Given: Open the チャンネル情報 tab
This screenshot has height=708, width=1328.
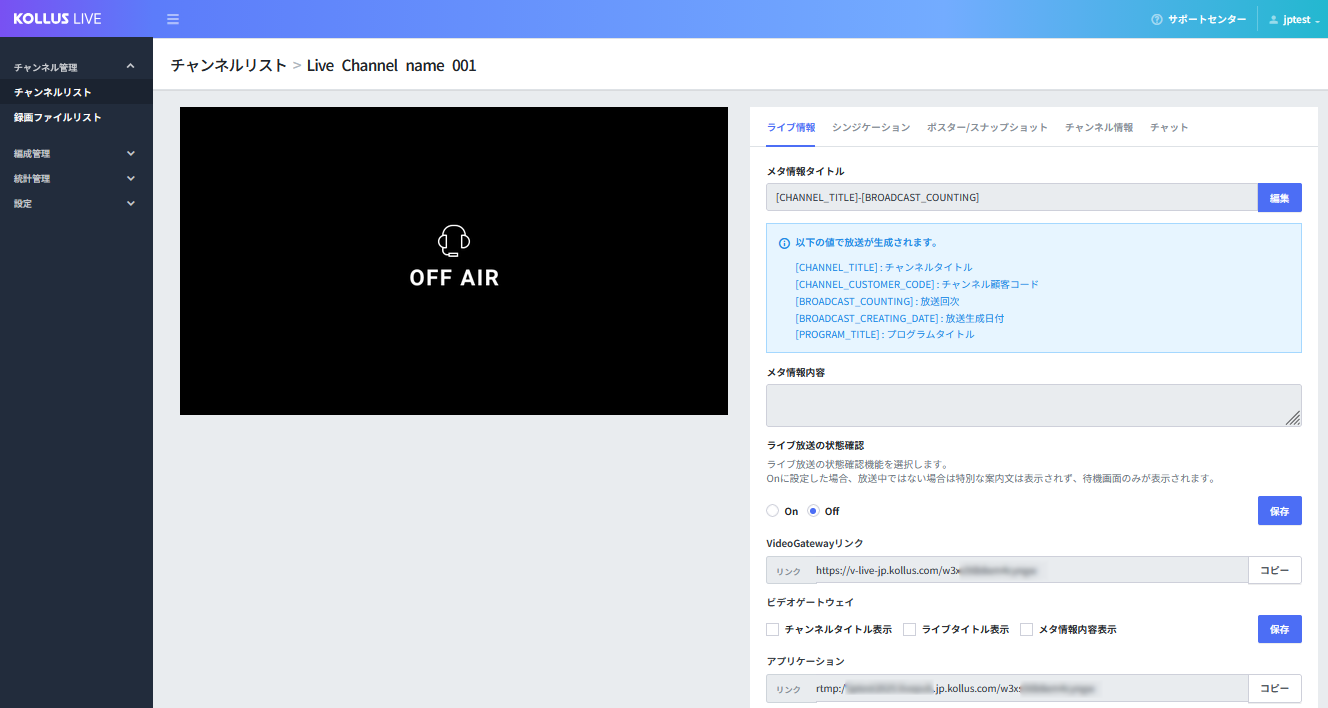Looking at the screenshot, I should coord(1099,127).
